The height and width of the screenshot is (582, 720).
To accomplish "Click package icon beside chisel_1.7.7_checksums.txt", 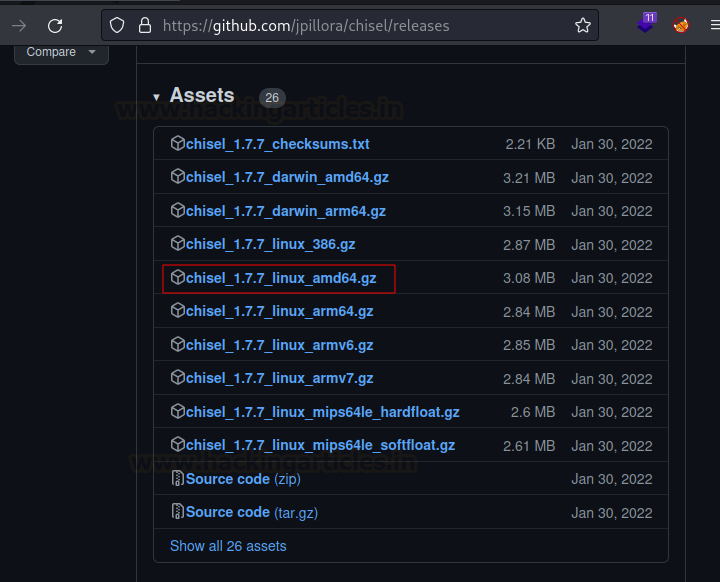I will click(178, 143).
